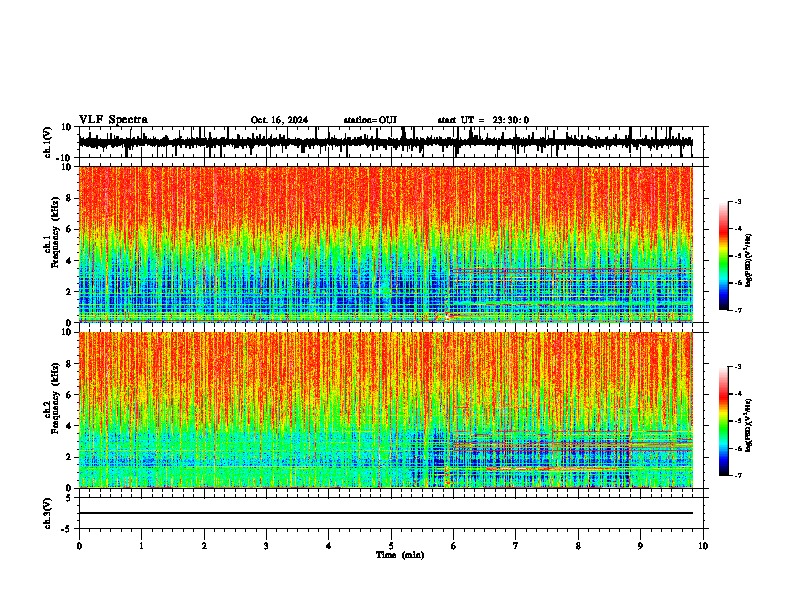Click the time axis tick label 7
Viewport: 792px width, 612px height.
(516, 546)
